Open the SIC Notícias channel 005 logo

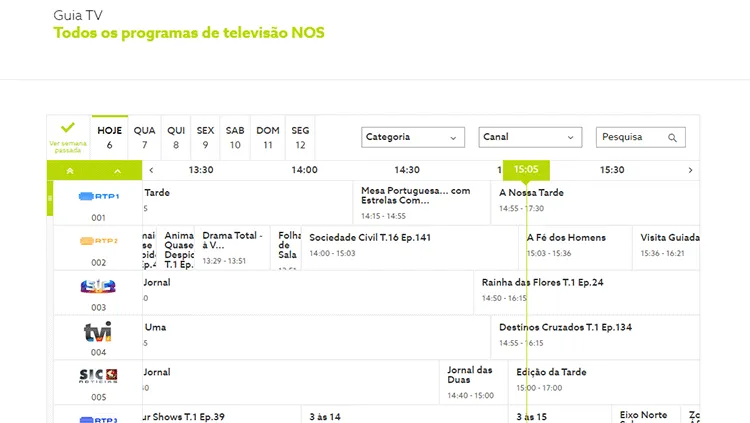[x=98, y=376]
